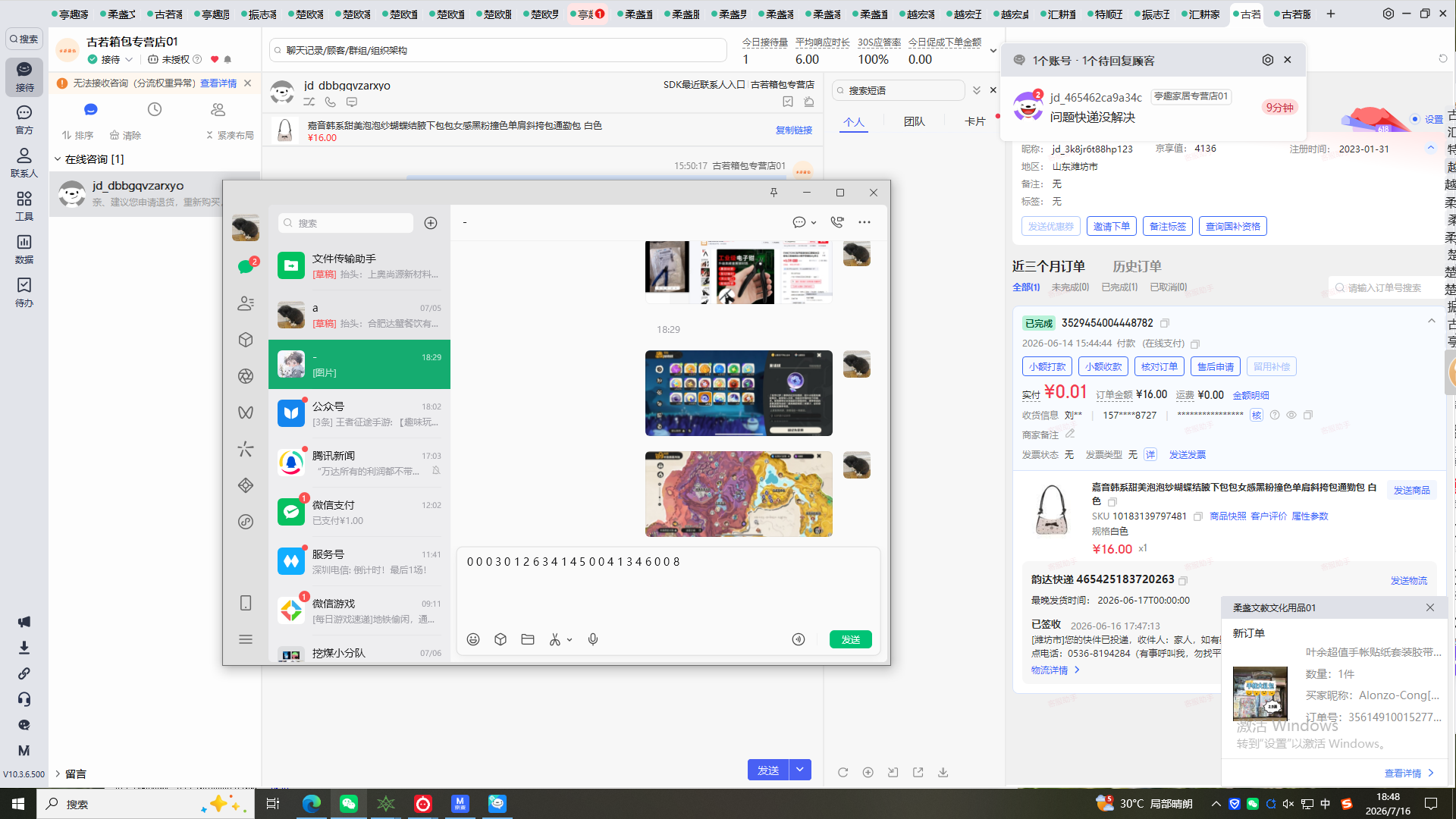
Task: Open WeChat chat more options (three dots)
Action: tap(864, 222)
